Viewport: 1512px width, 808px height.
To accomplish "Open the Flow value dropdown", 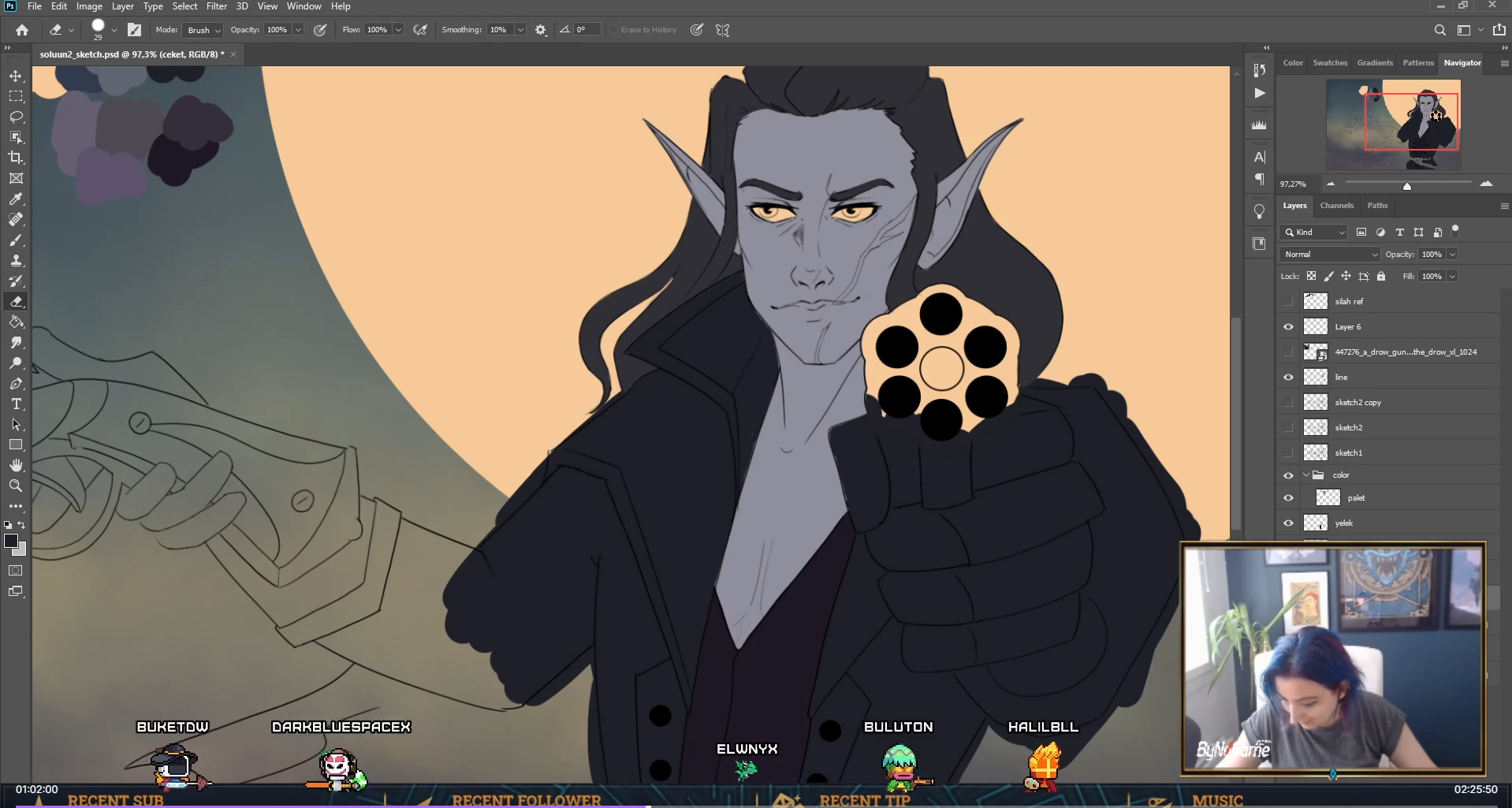I will click(x=399, y=30).
